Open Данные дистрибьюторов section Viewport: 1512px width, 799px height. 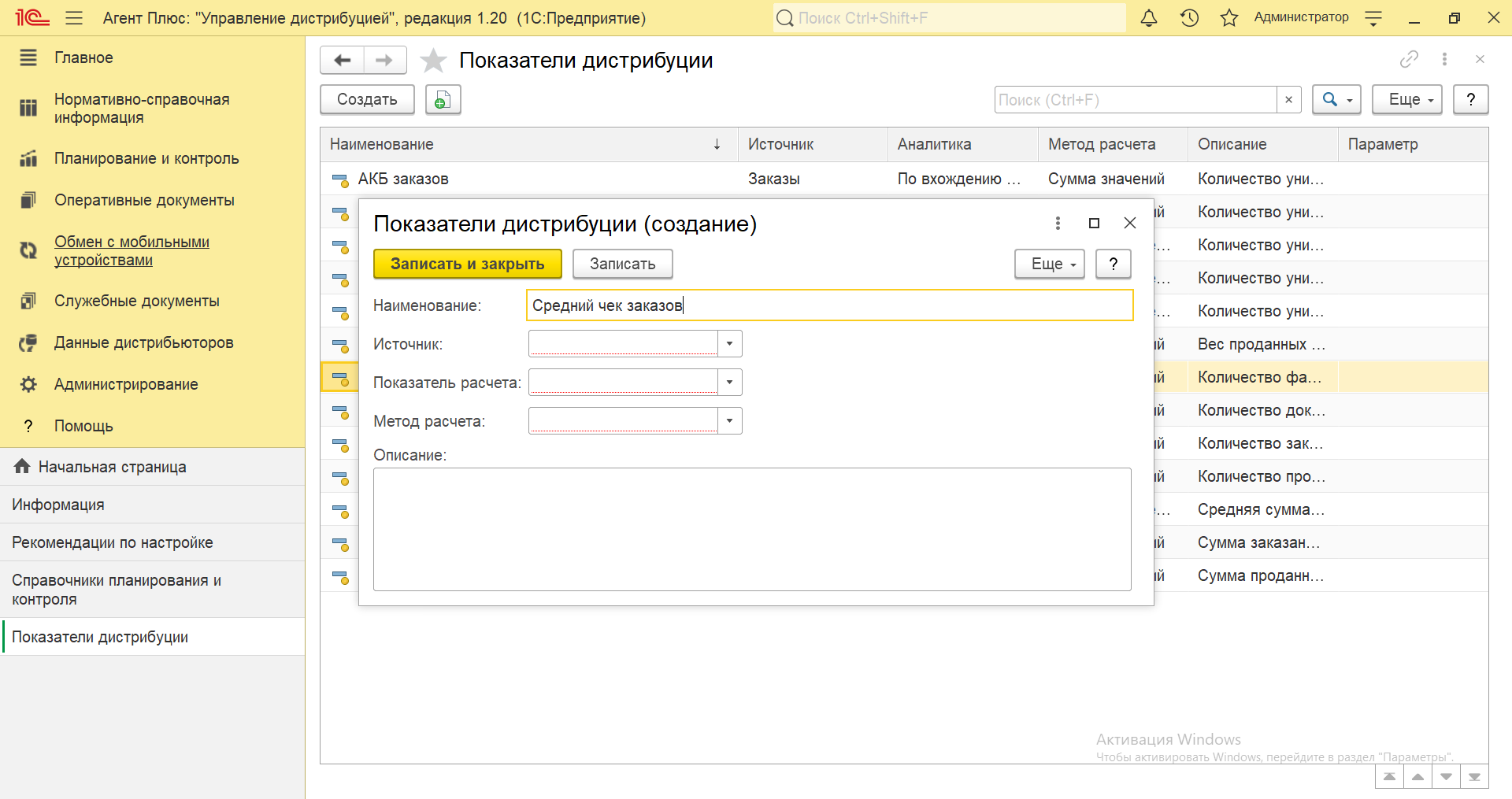(143, 342)
